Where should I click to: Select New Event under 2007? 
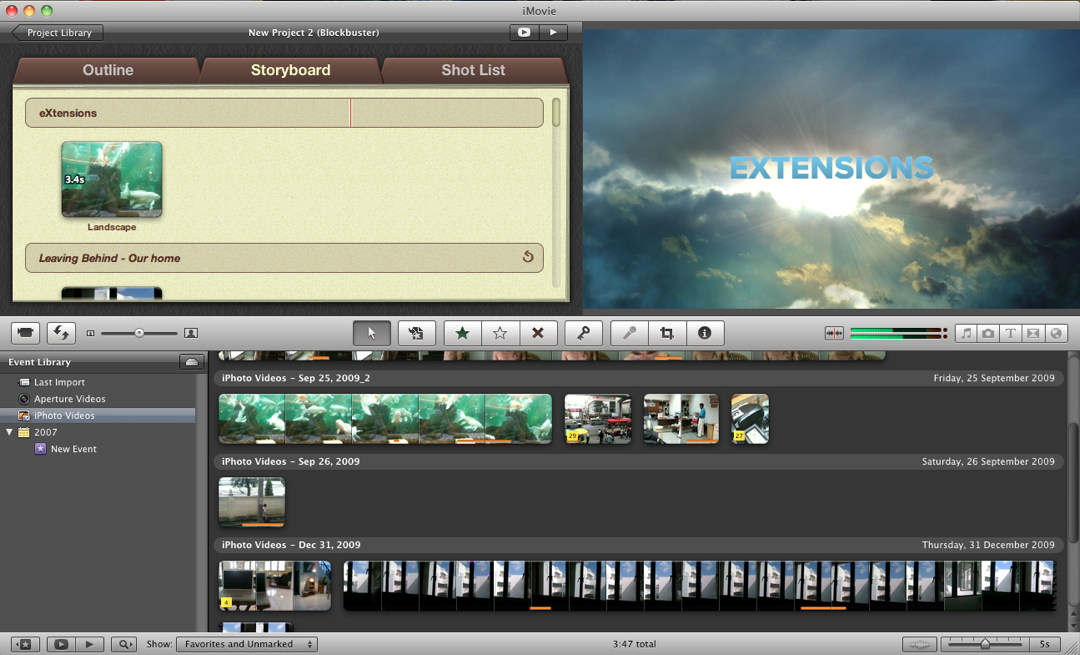[x=98, y=448]
